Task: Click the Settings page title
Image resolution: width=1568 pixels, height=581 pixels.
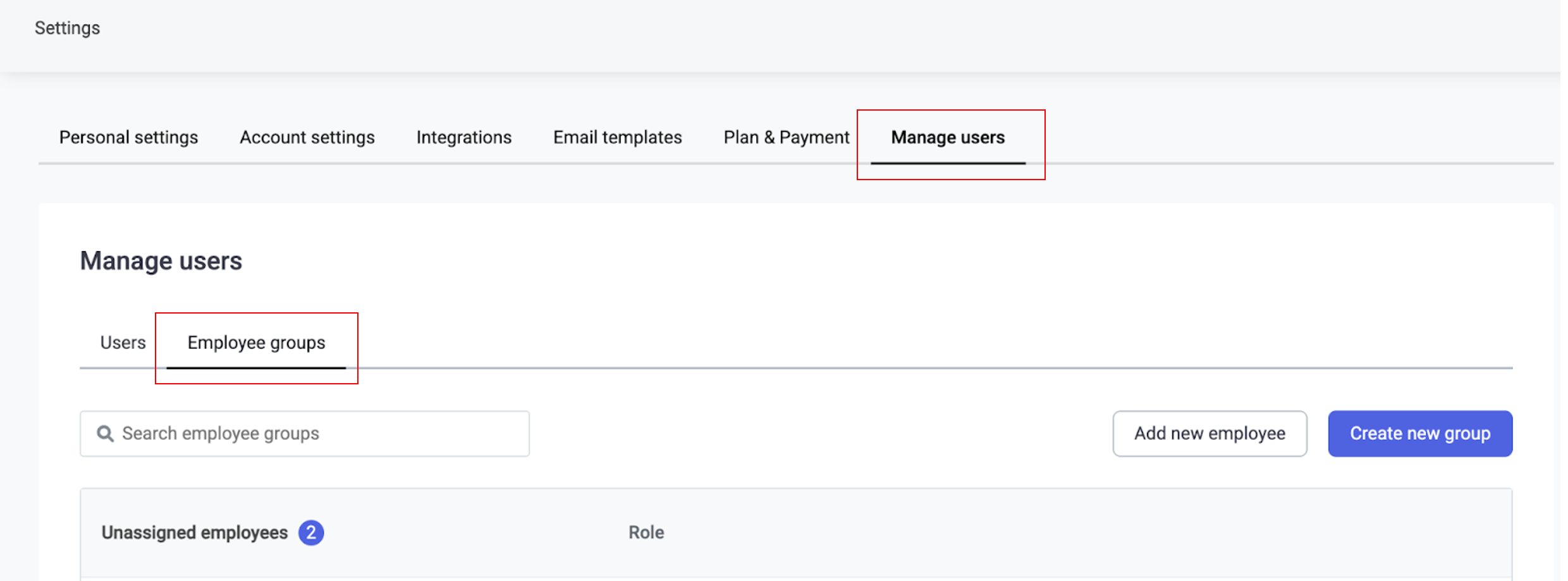Action: click(x=67, y=28)
